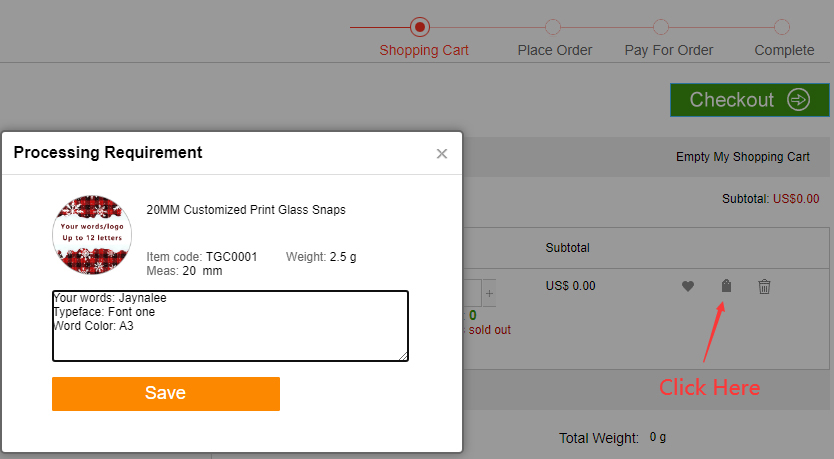Click Empty My Shopping Cart link

(742, 157)
